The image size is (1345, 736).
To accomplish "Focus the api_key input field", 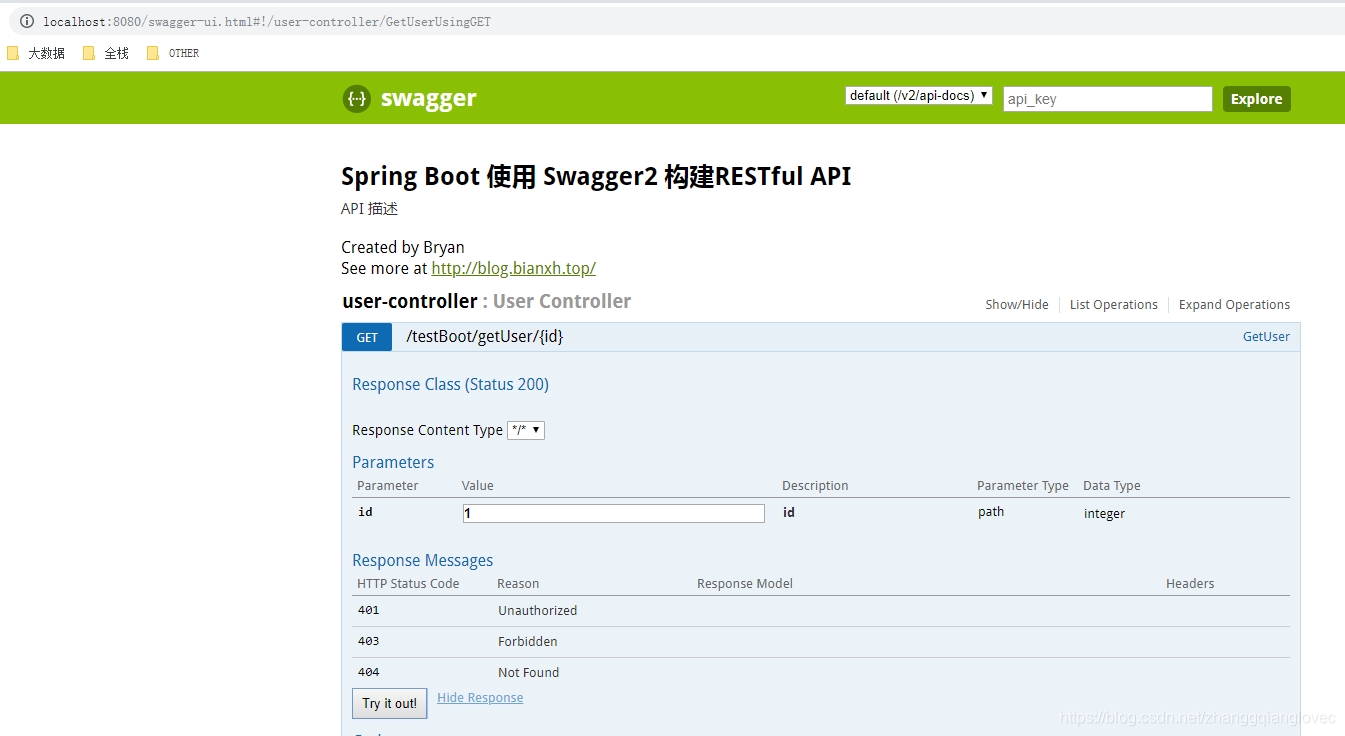I will [1108, 99].
